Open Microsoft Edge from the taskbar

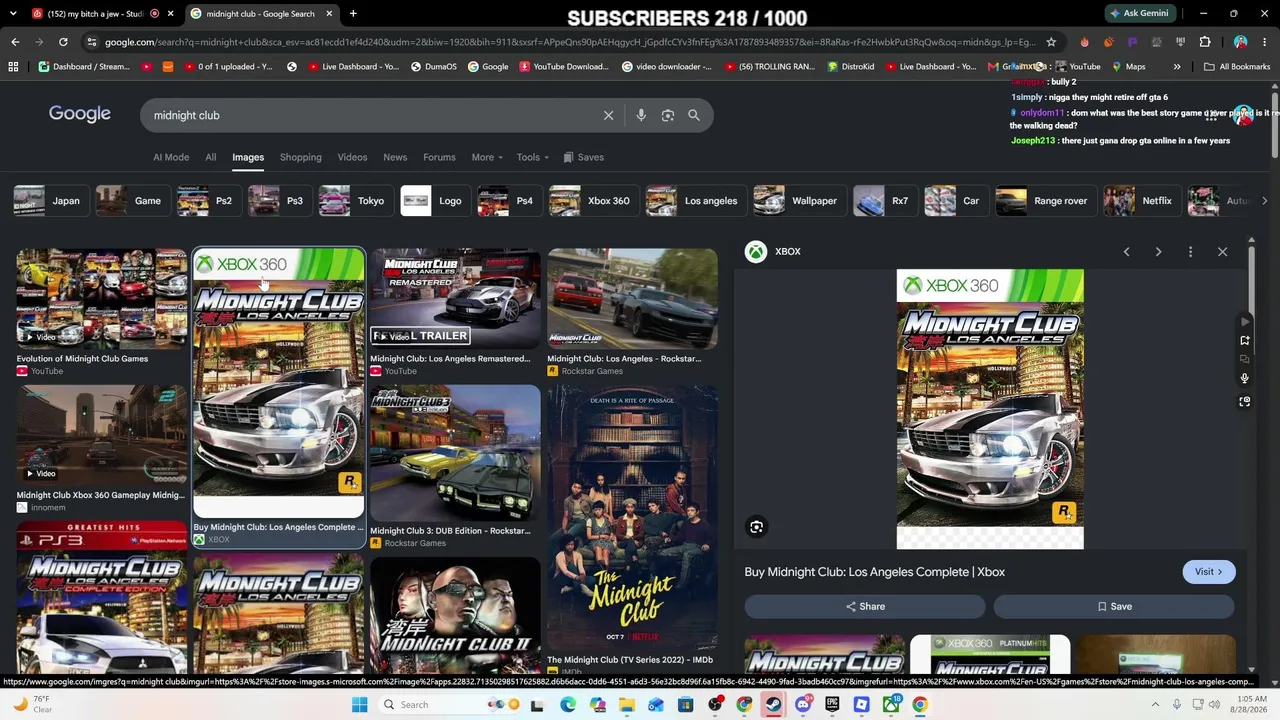click(x=568, y=705)
